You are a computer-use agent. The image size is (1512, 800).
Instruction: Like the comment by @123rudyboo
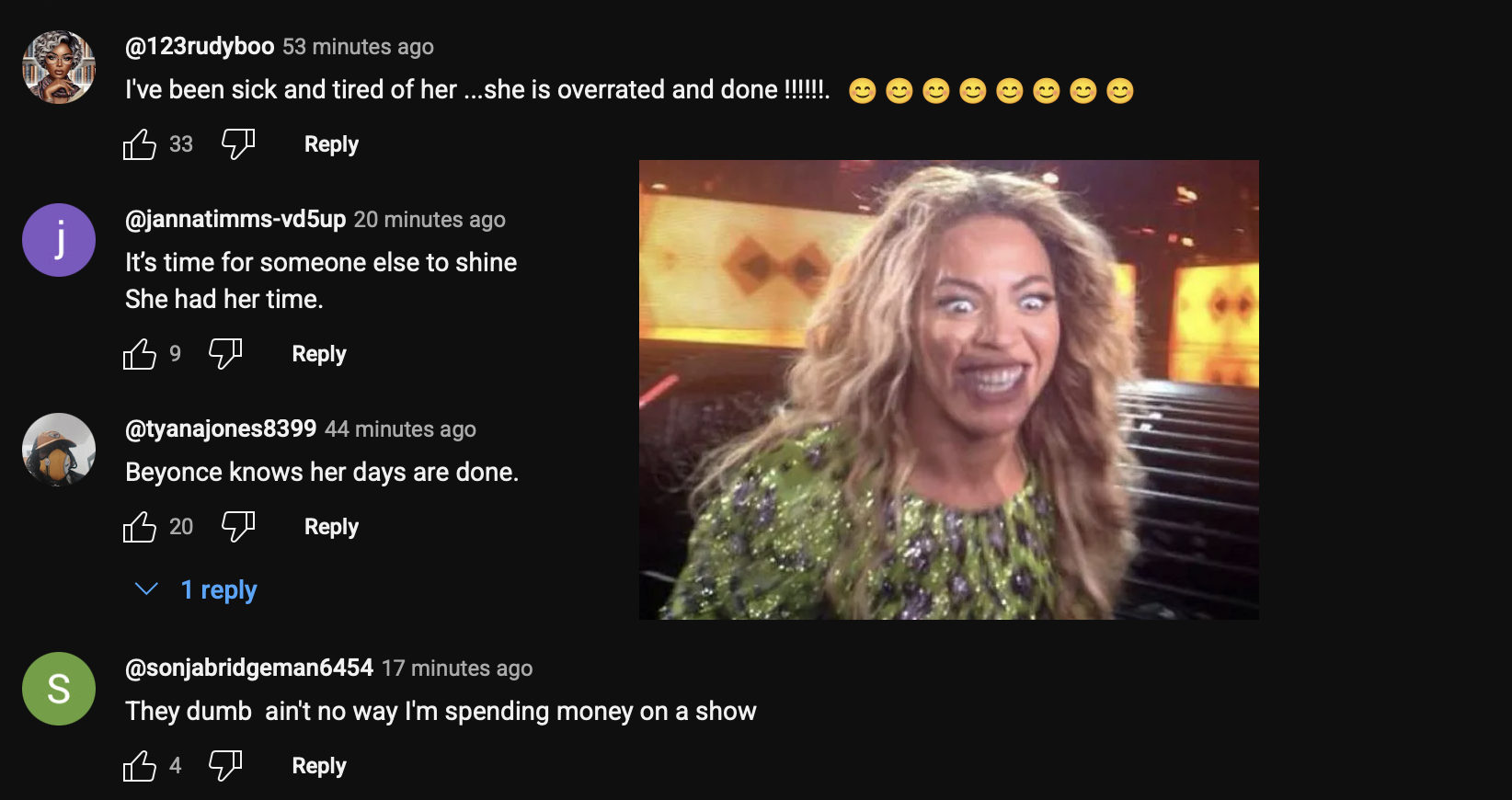(140, 144)
